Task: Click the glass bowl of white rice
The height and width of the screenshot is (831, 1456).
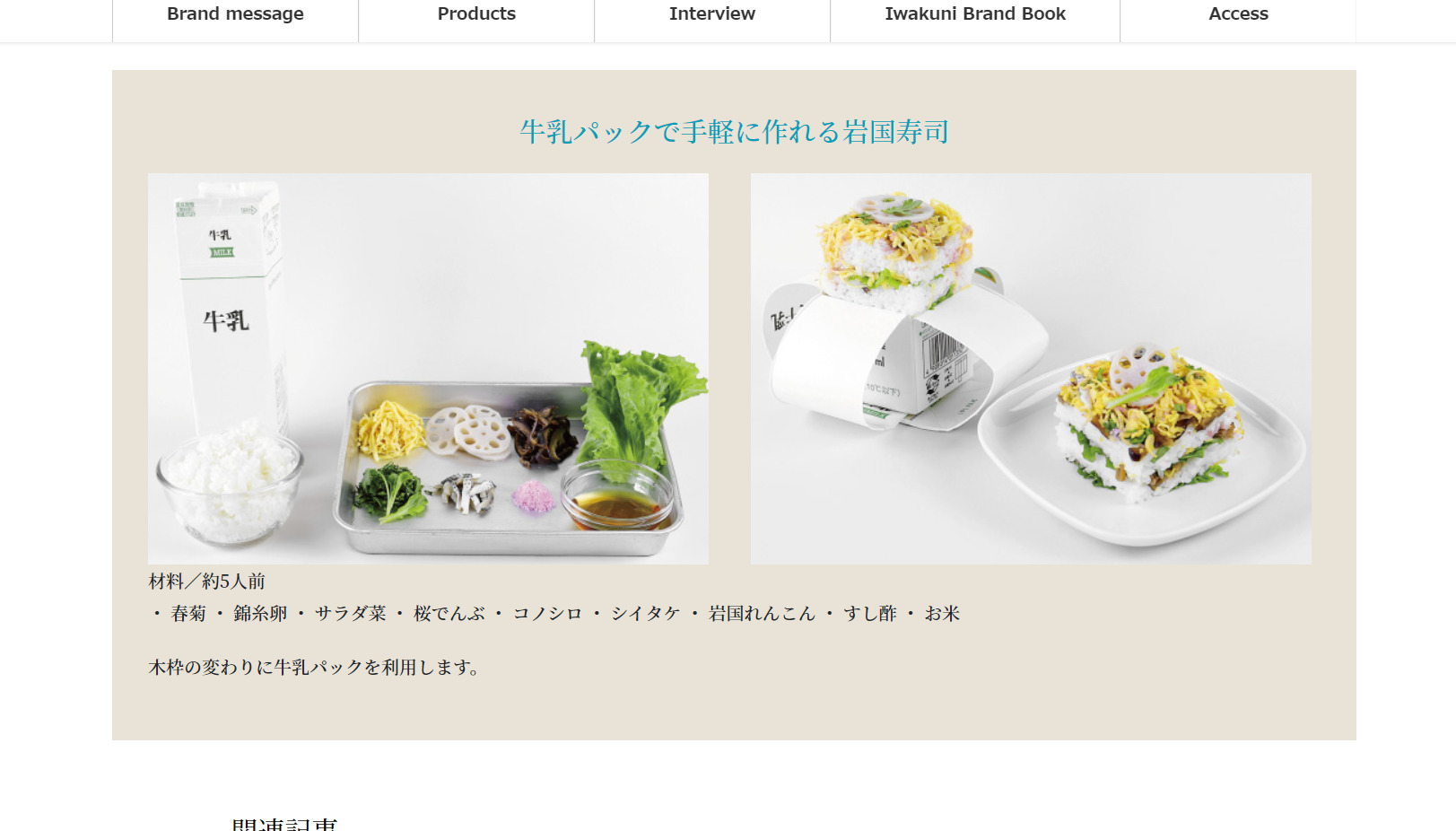Action: pos(230,483)
